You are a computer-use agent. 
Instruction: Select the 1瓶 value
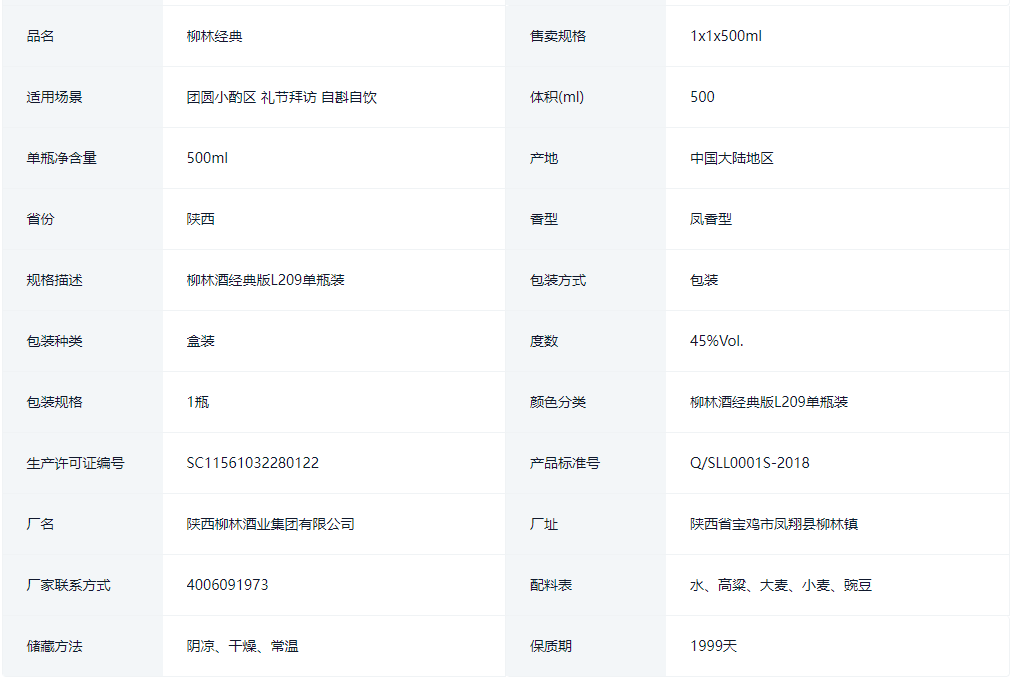(198, 402)
